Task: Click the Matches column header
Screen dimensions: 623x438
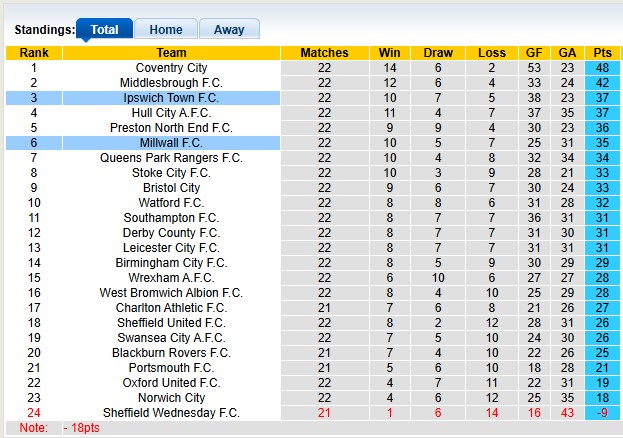Action: [324, 53]
